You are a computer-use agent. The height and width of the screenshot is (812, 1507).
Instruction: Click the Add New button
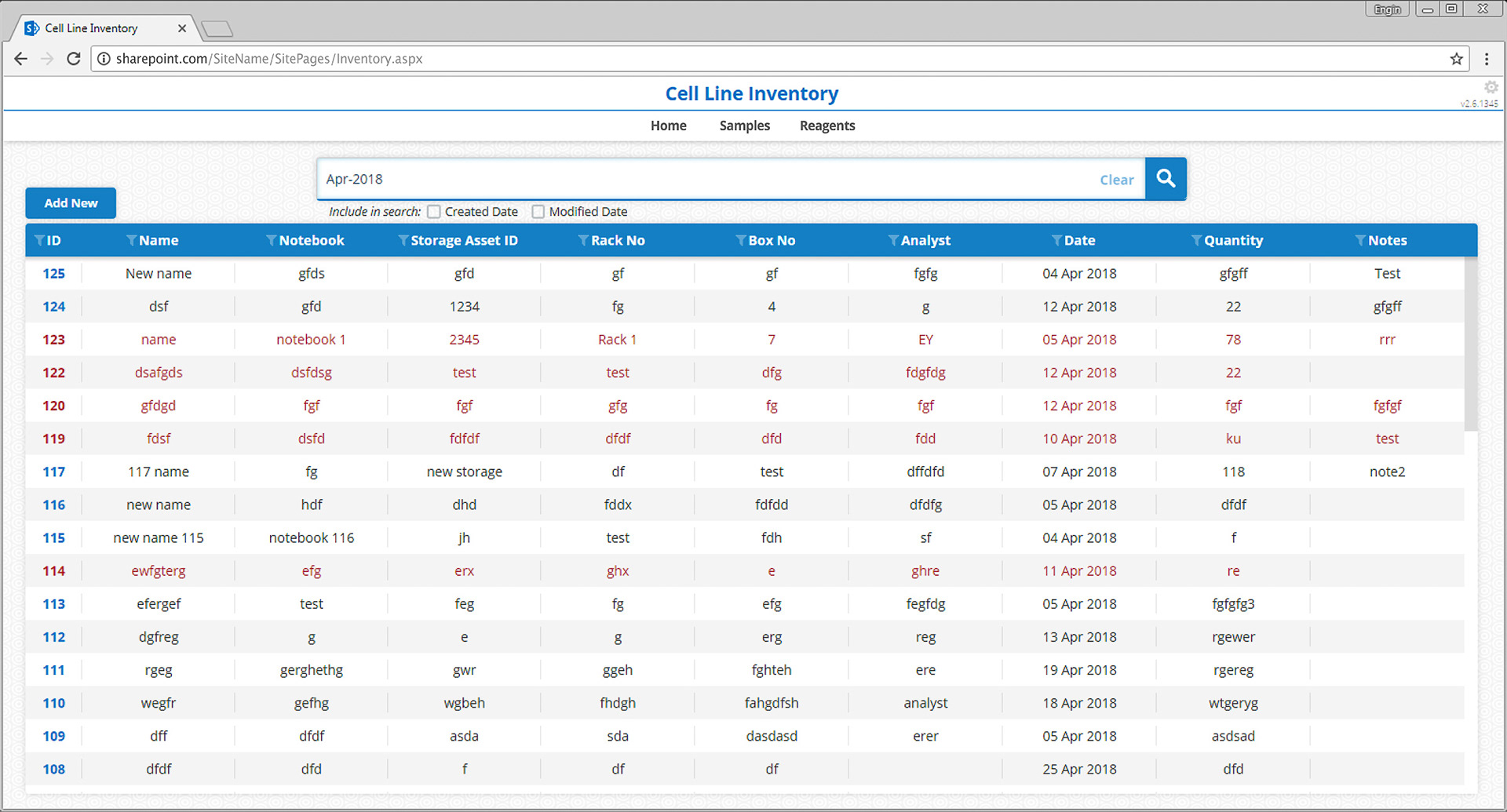(x=71, y=203)
